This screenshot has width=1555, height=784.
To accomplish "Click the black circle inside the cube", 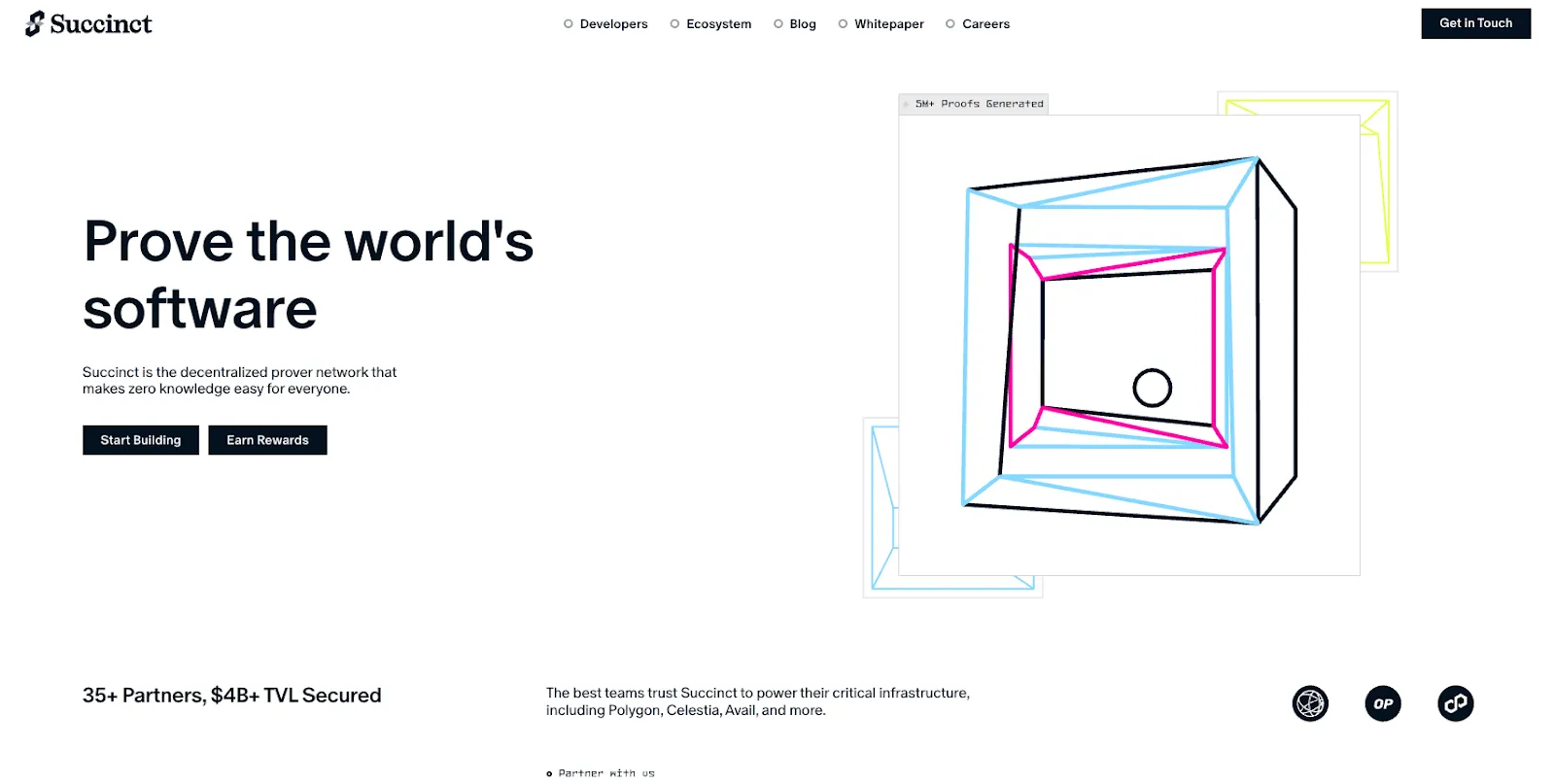I will [1153, 388].
